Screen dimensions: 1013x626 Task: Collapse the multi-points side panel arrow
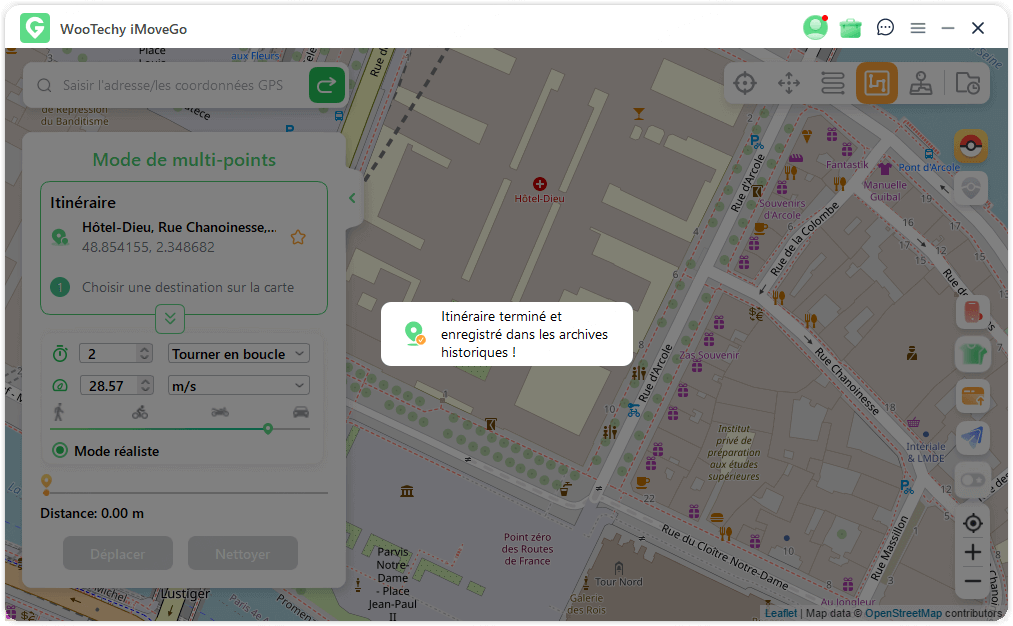(352, 198)
